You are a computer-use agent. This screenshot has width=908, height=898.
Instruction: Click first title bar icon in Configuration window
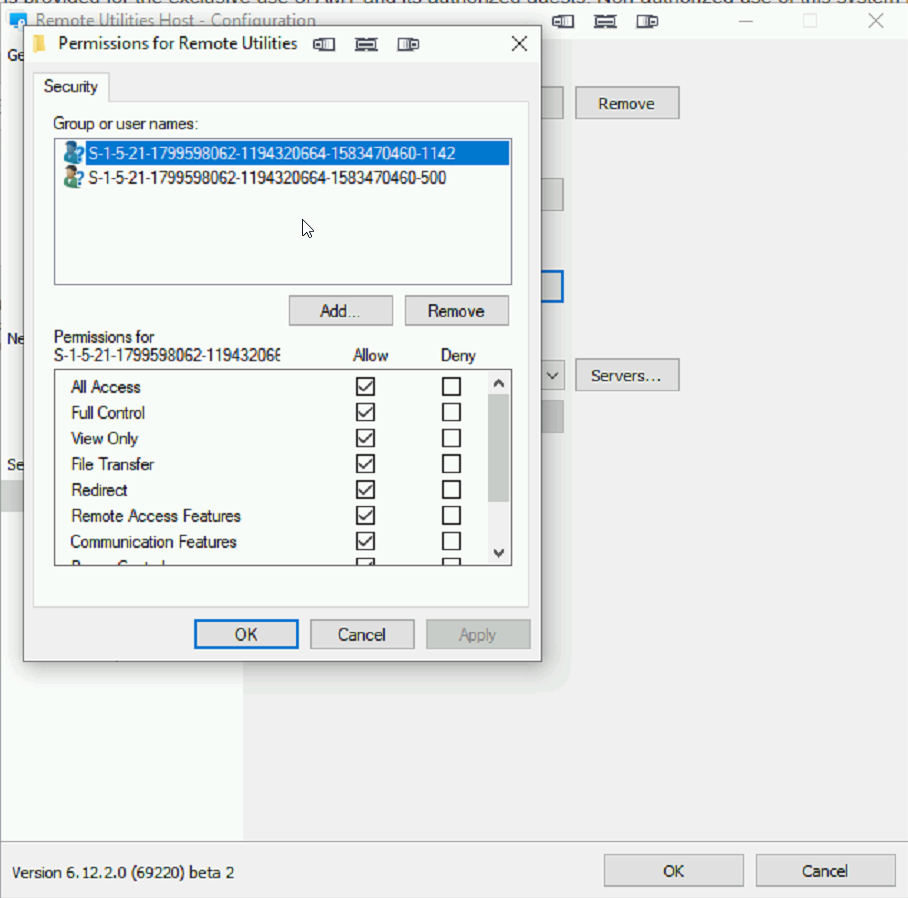[x=564, y=21]
